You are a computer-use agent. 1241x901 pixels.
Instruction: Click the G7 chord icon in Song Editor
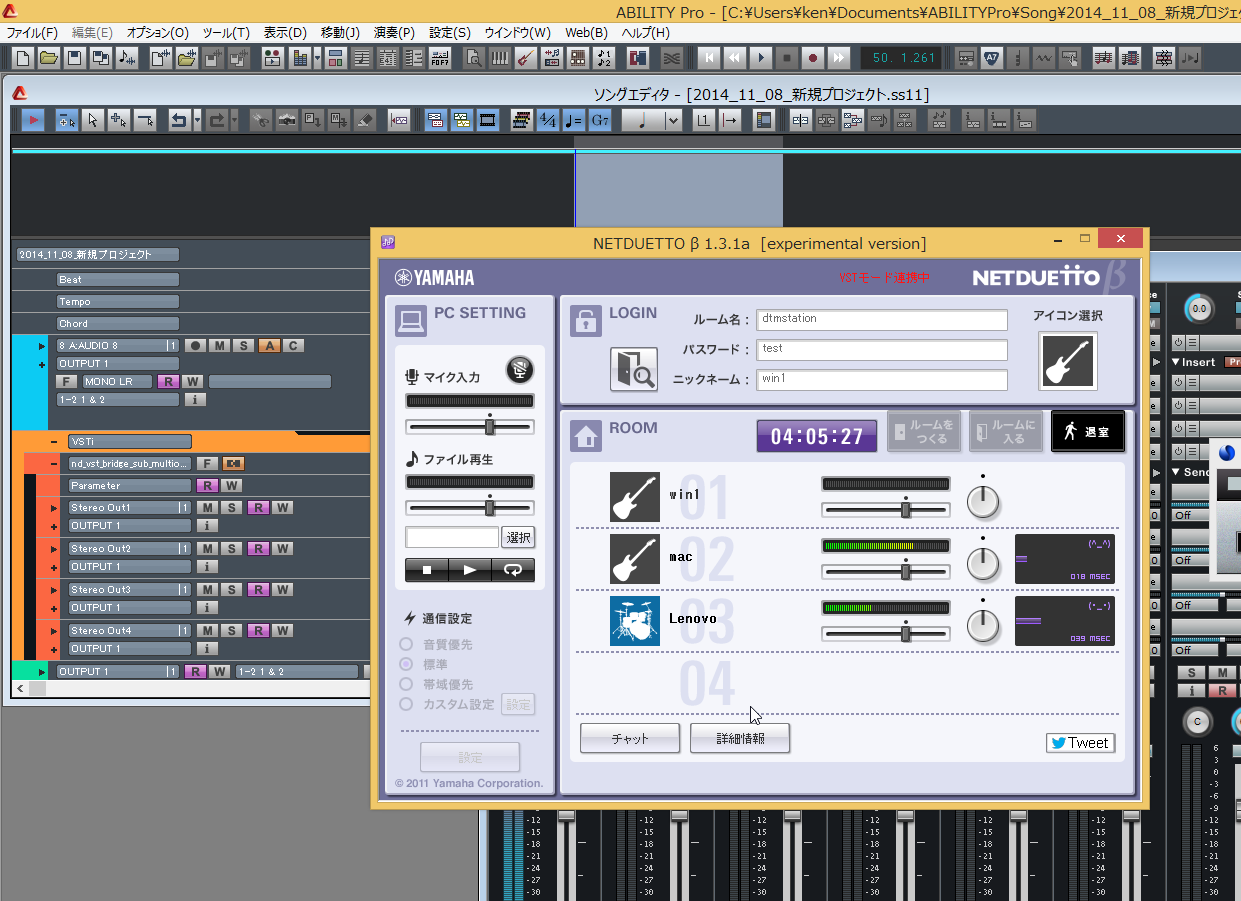click(x=600, y=121)
